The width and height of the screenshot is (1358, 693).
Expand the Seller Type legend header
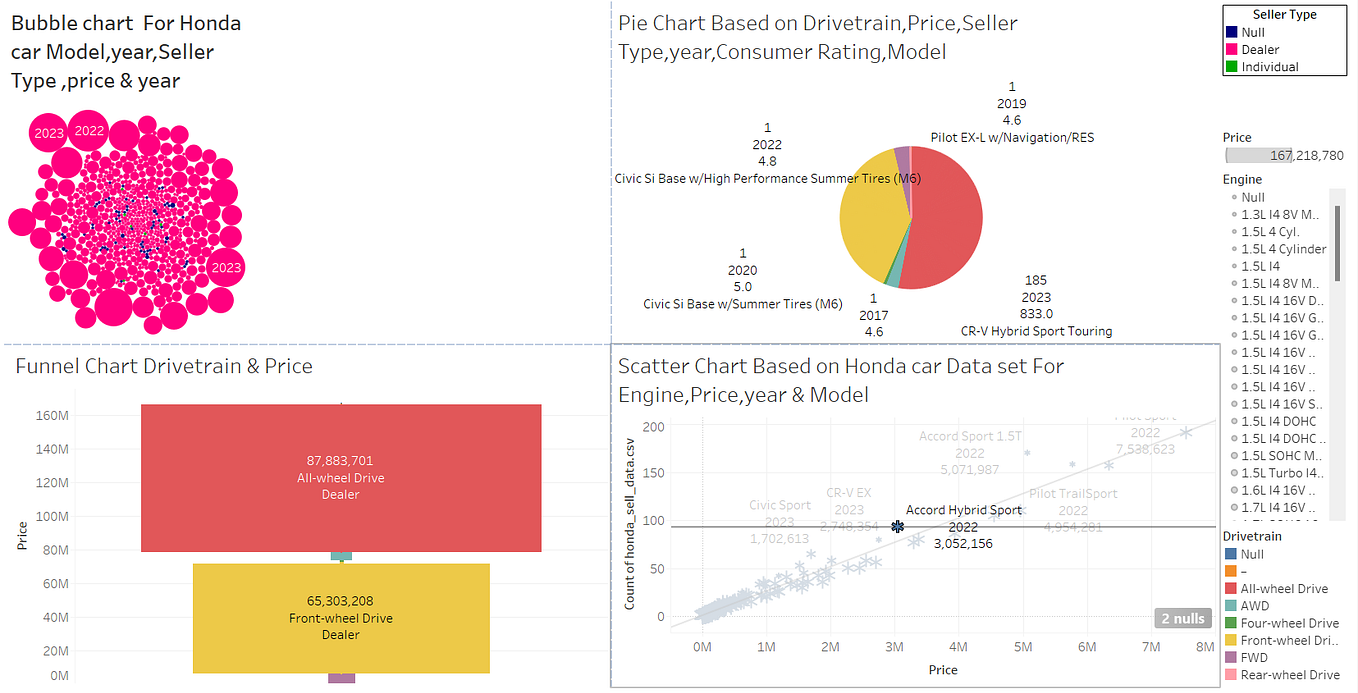tap(1283, 13)
